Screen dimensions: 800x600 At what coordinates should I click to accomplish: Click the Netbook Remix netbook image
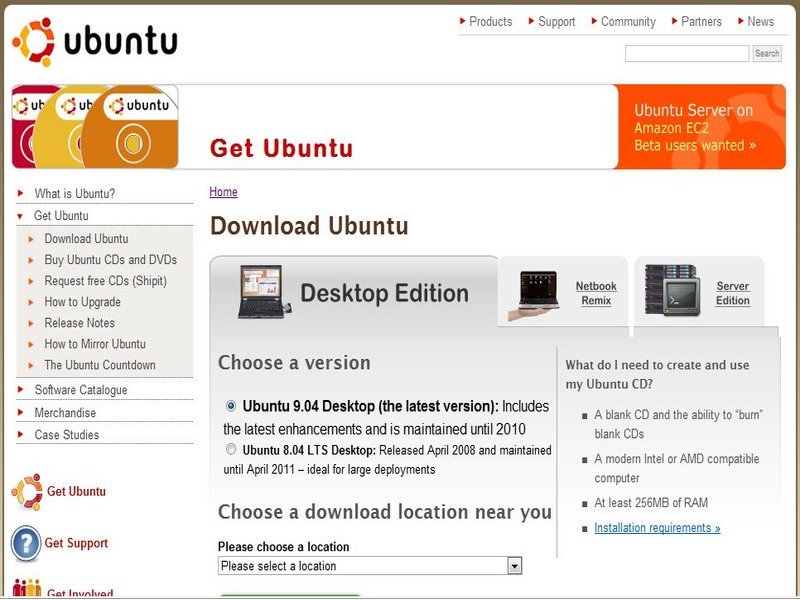click(x=535, y=294)
